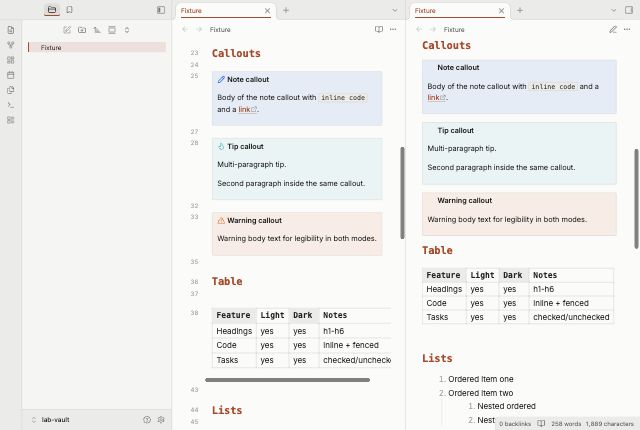Click the bottom ribbon plugin icon
640x430 pixels.
coord(11,120)
